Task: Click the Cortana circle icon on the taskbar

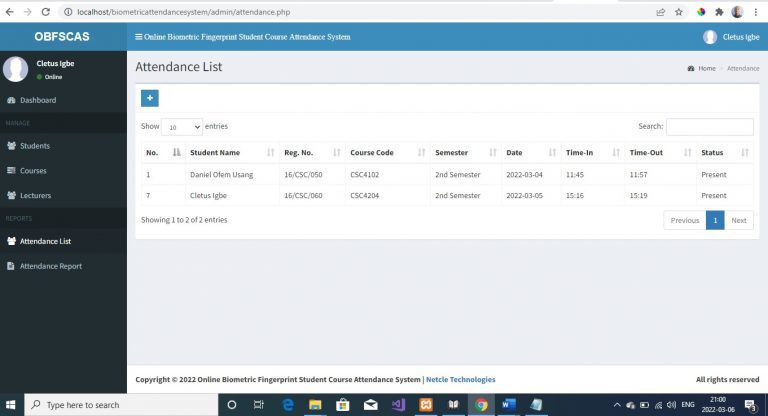Action: click(232, 405)
